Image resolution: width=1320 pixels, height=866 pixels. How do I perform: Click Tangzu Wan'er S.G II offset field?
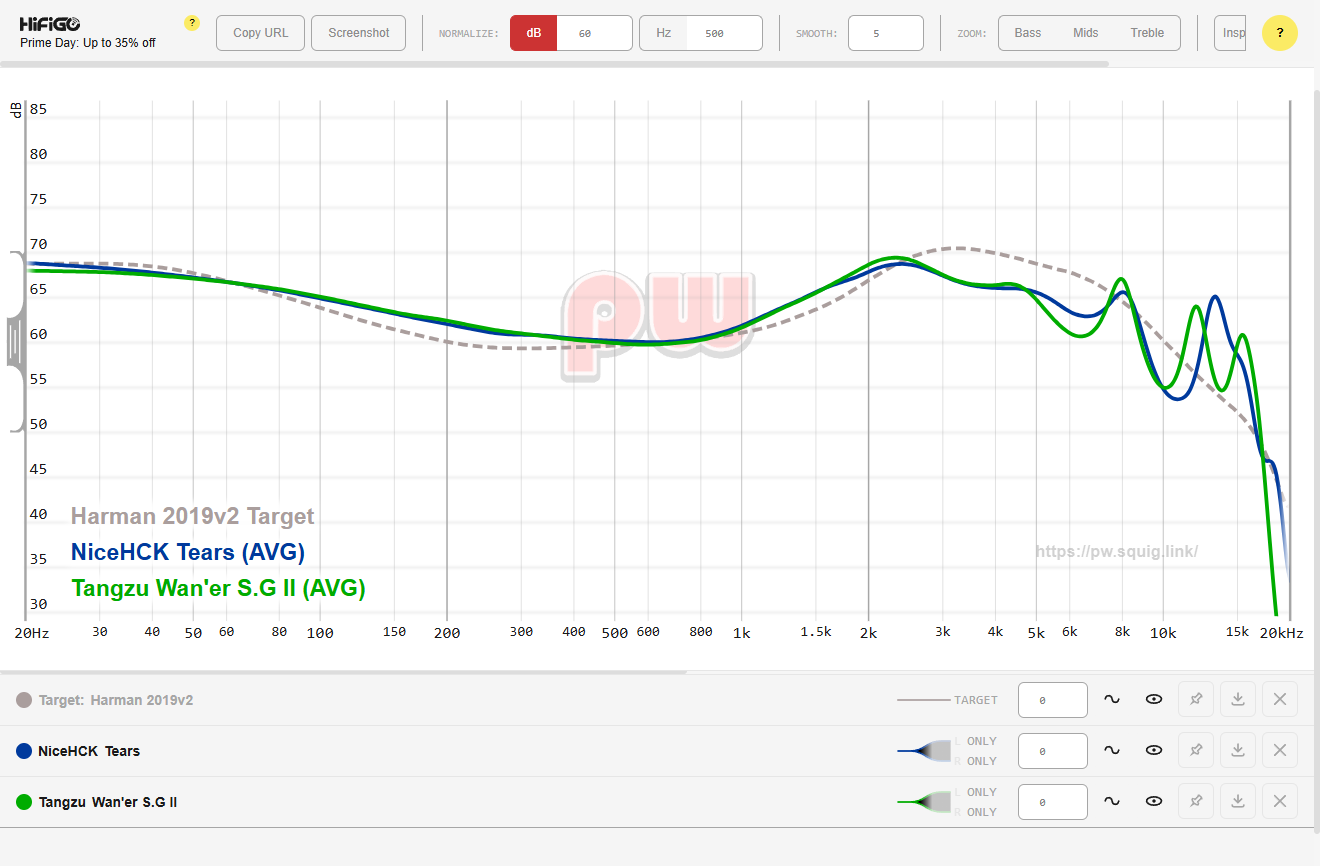point(1053,802)
